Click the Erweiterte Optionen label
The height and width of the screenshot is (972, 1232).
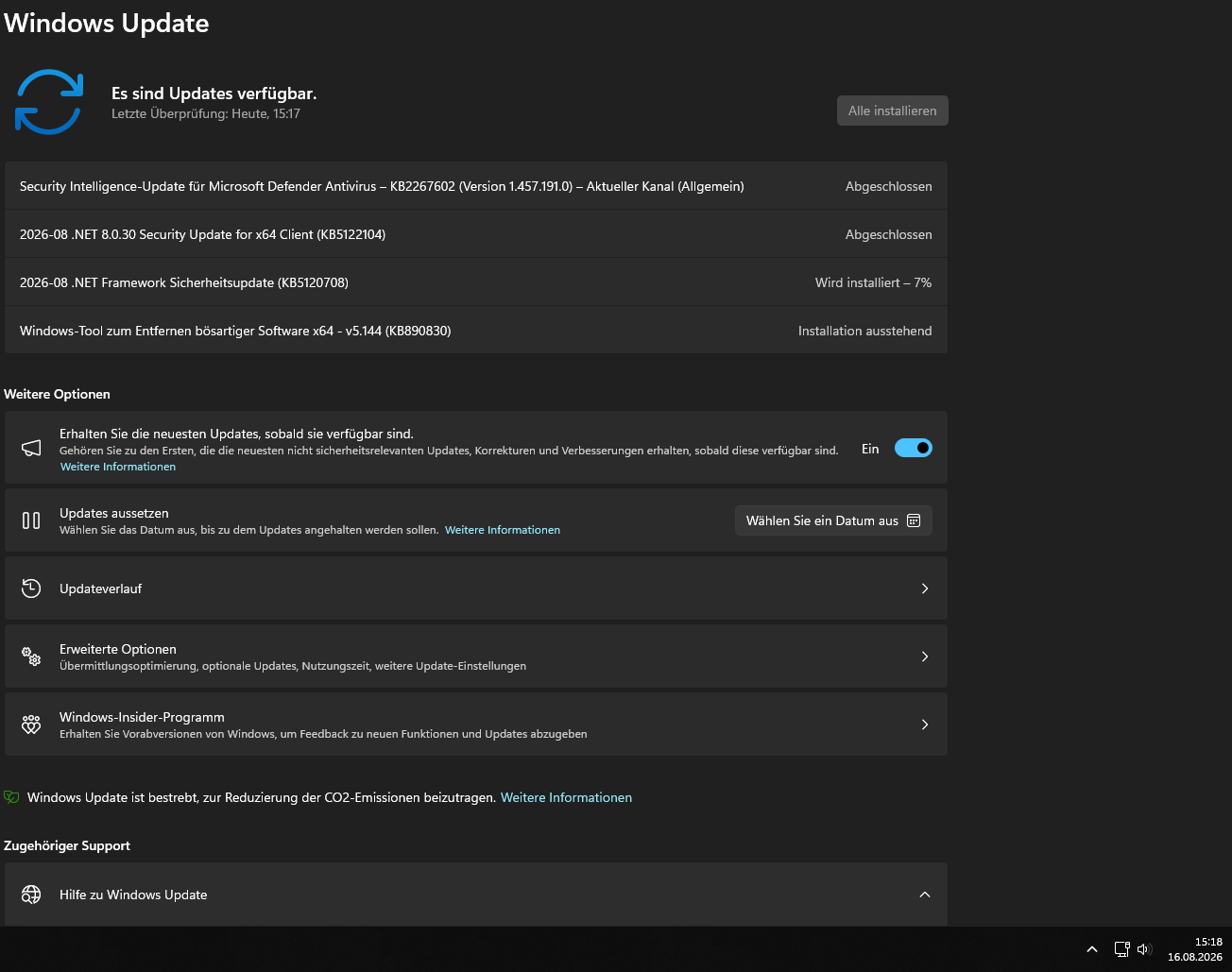point(118,649)
